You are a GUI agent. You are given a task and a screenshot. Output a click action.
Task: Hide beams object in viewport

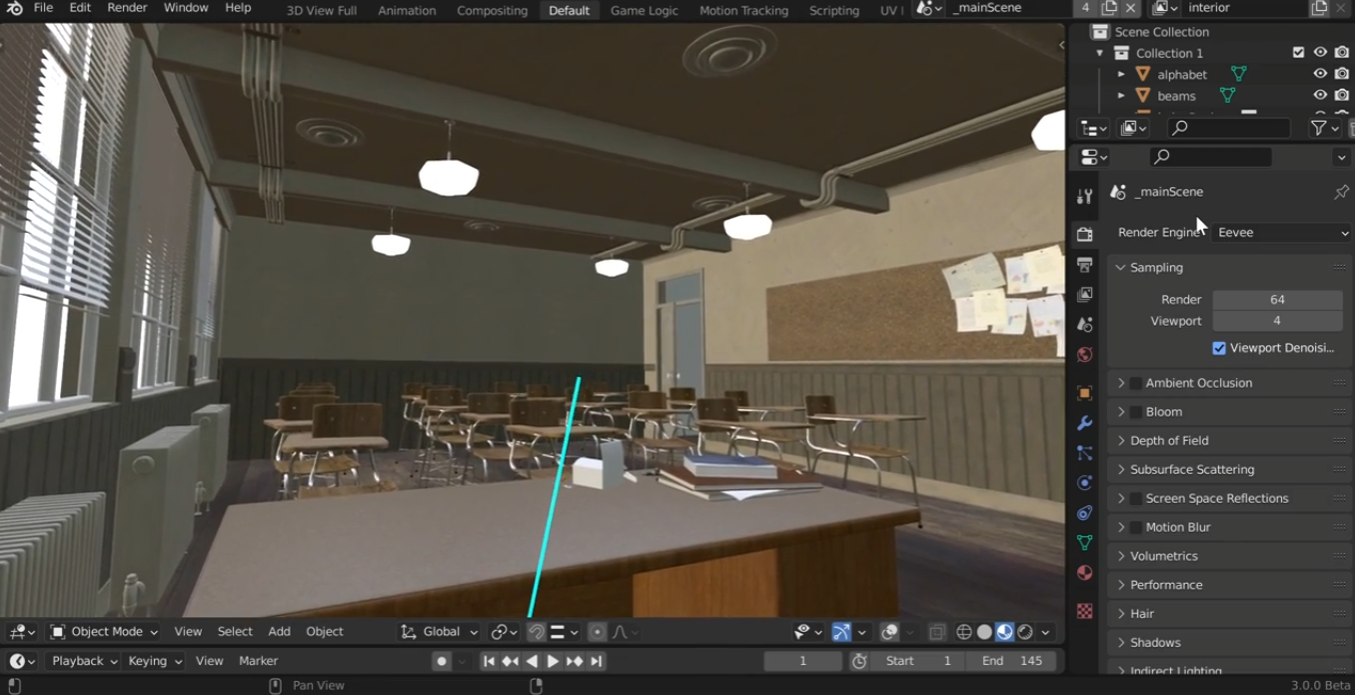click(x=1320, y=96)
